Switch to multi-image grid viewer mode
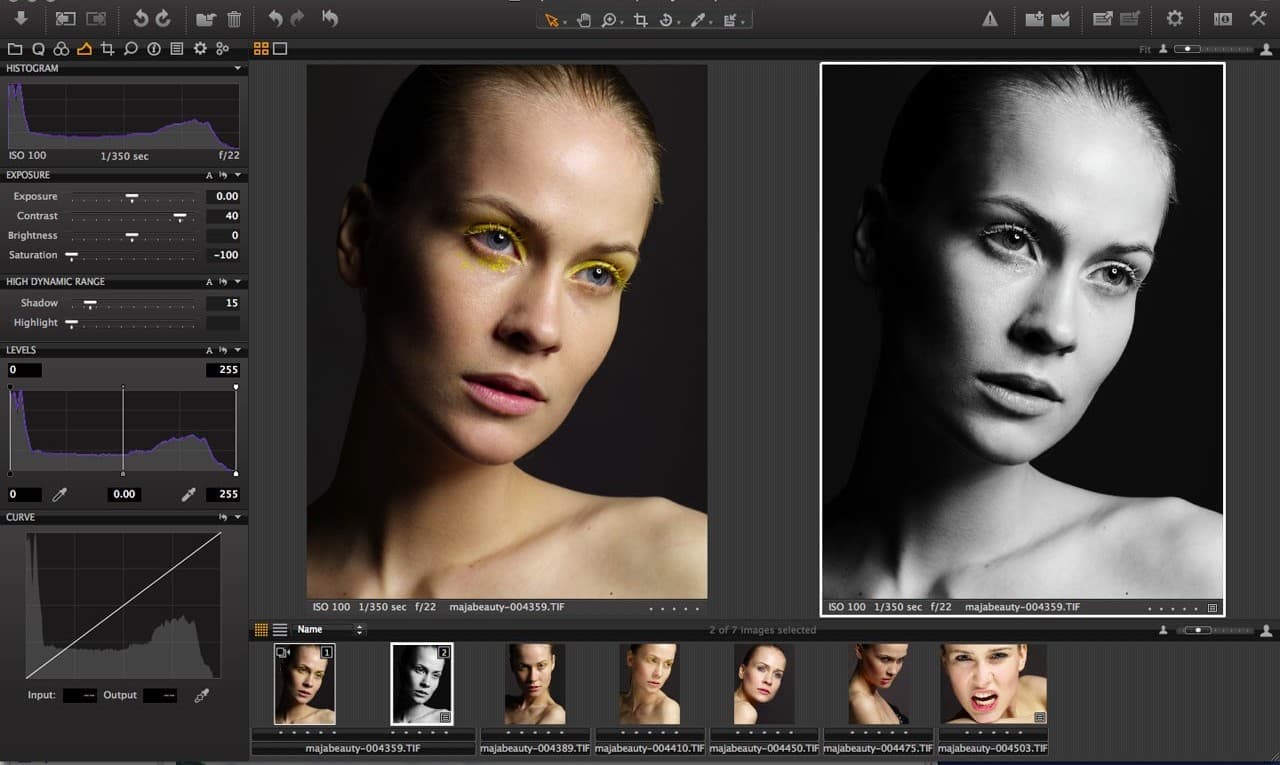The width and height of the screenshot is (1280, 765). pos(261,48)
